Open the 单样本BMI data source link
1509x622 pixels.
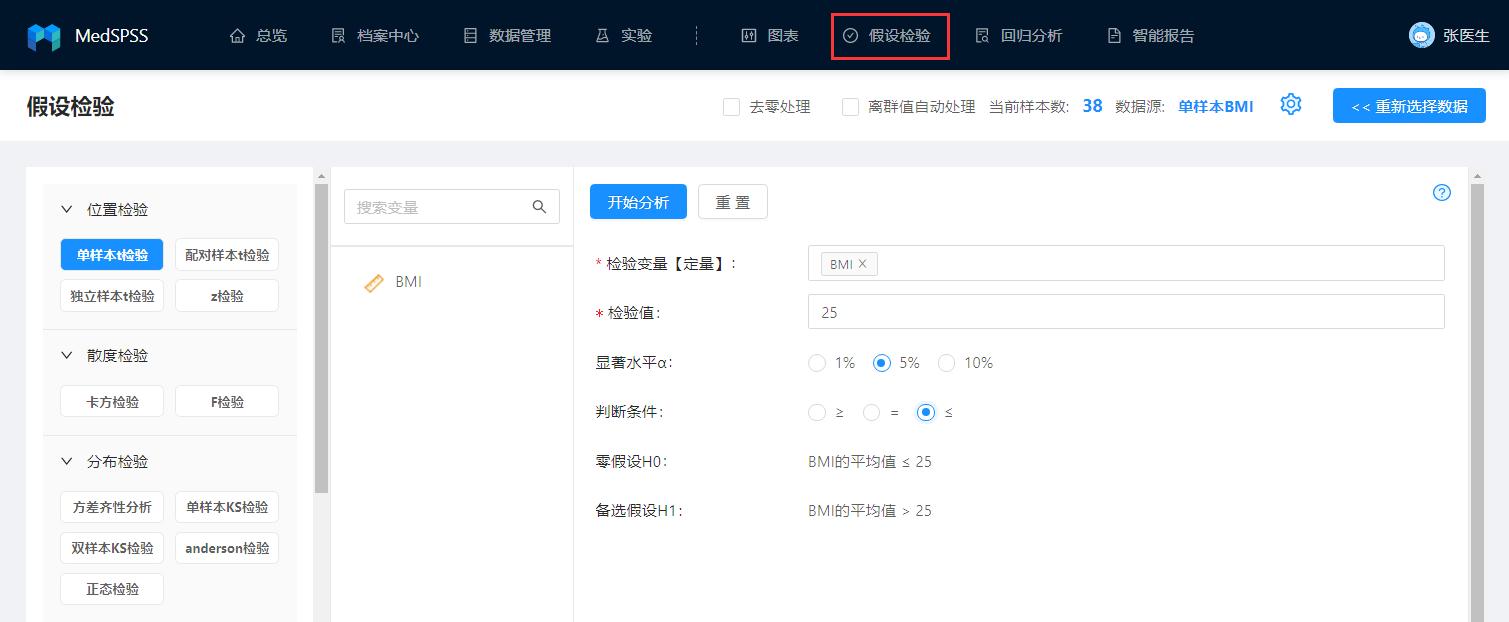click(1215, 106)
